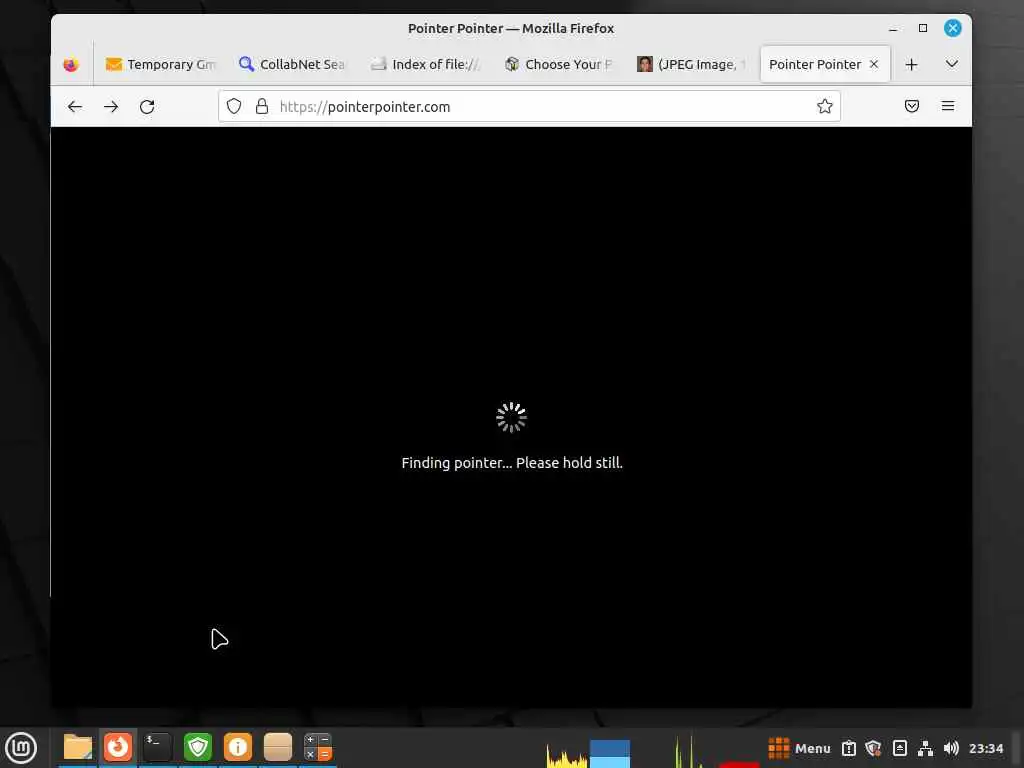Launch the Terminal from the panel

(157, 747)
